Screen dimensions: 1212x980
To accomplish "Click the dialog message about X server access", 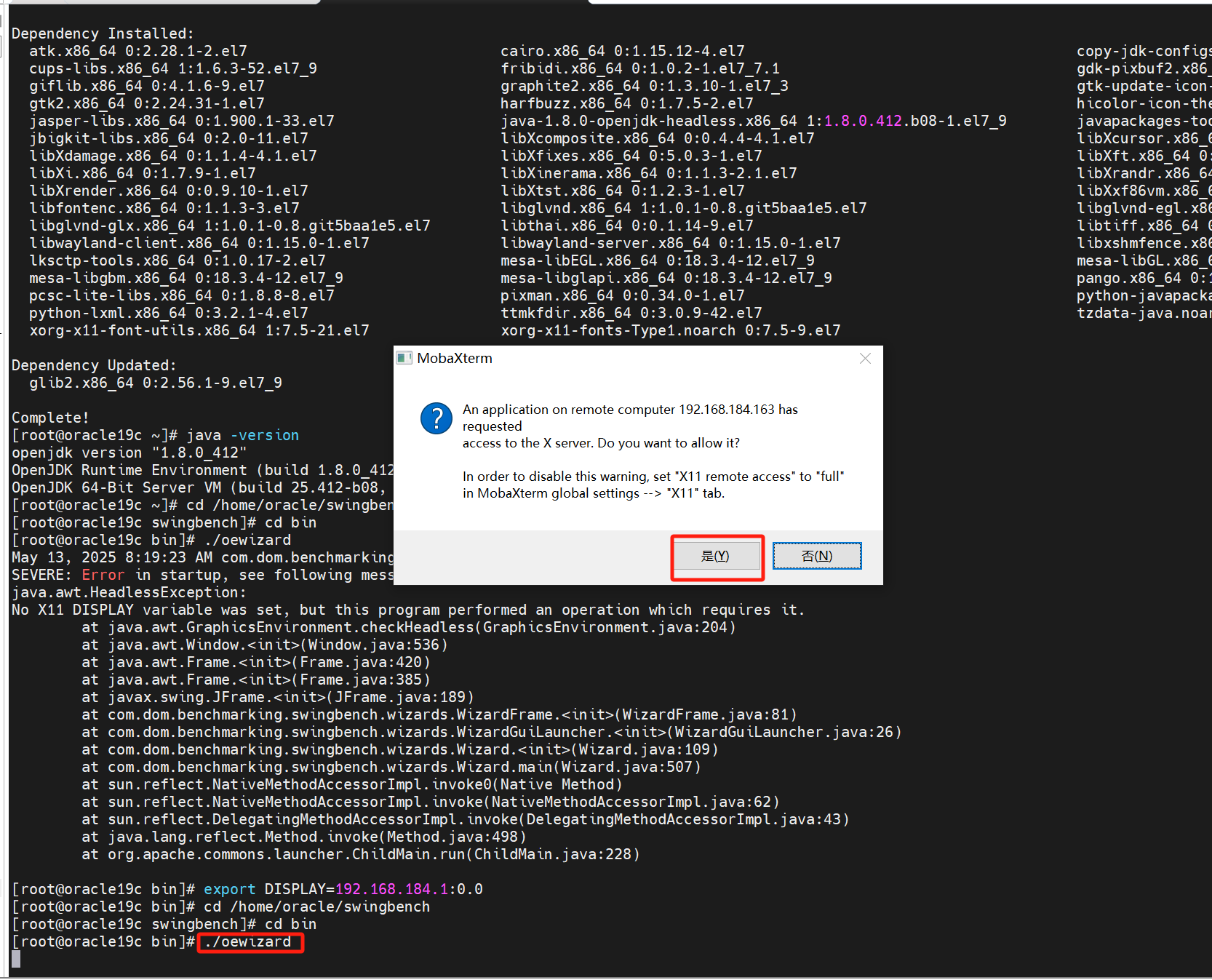I will [630, 426].
